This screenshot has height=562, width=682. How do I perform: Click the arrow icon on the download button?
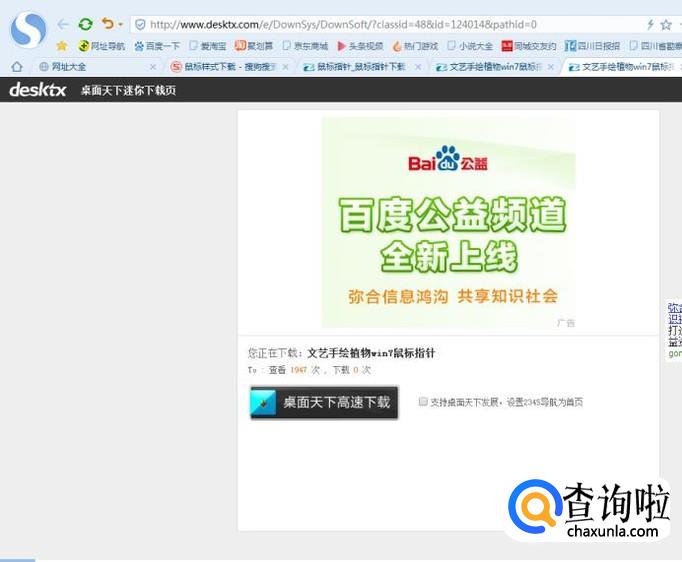pos(263,402)
